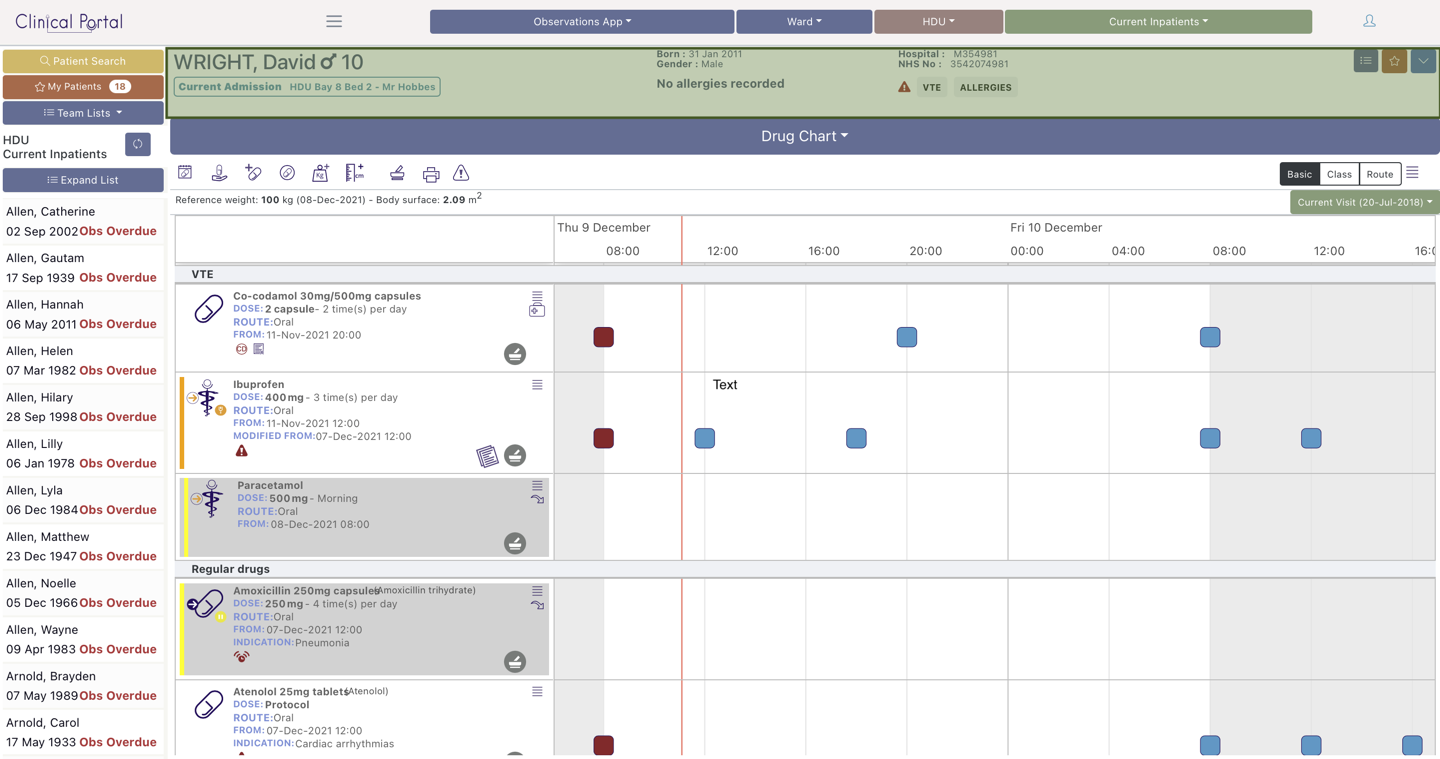This screenshot has width=1440, height=759.
Task: Open the Drug Chart dropdown
Action: point(804,136)
